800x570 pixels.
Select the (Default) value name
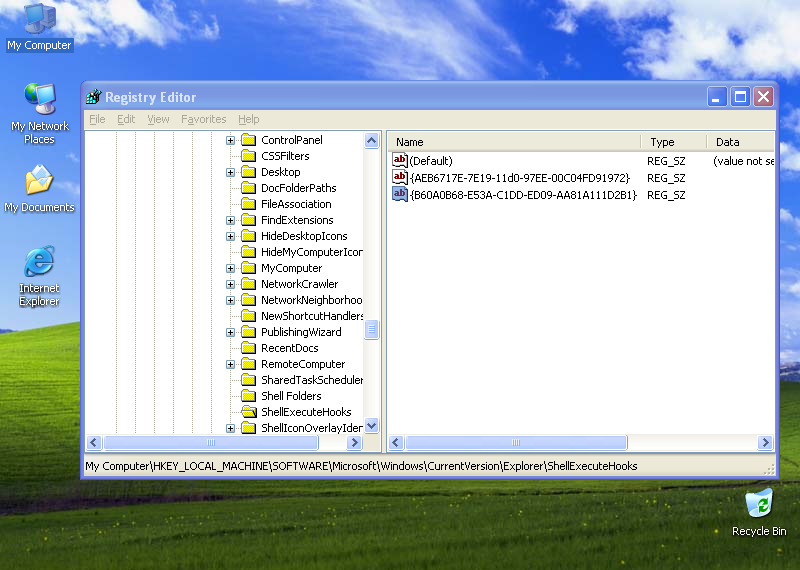pyautogui.click(x=431, y=161)
